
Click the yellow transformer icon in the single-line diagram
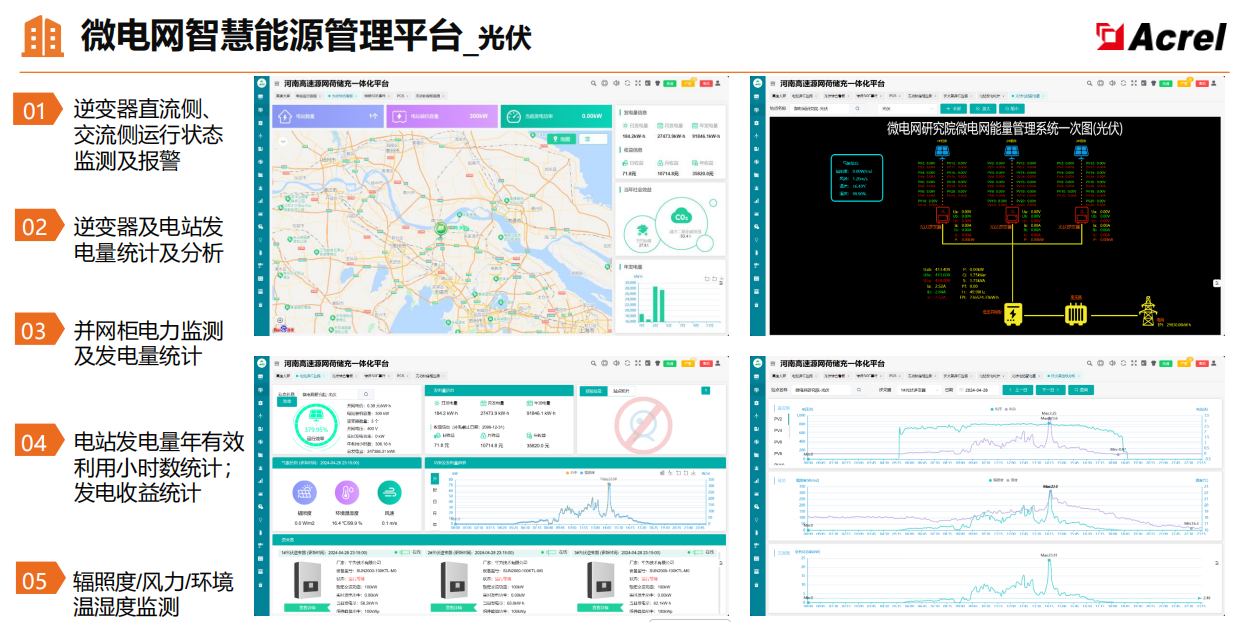pyautogui.click(x=1075, y=314)
